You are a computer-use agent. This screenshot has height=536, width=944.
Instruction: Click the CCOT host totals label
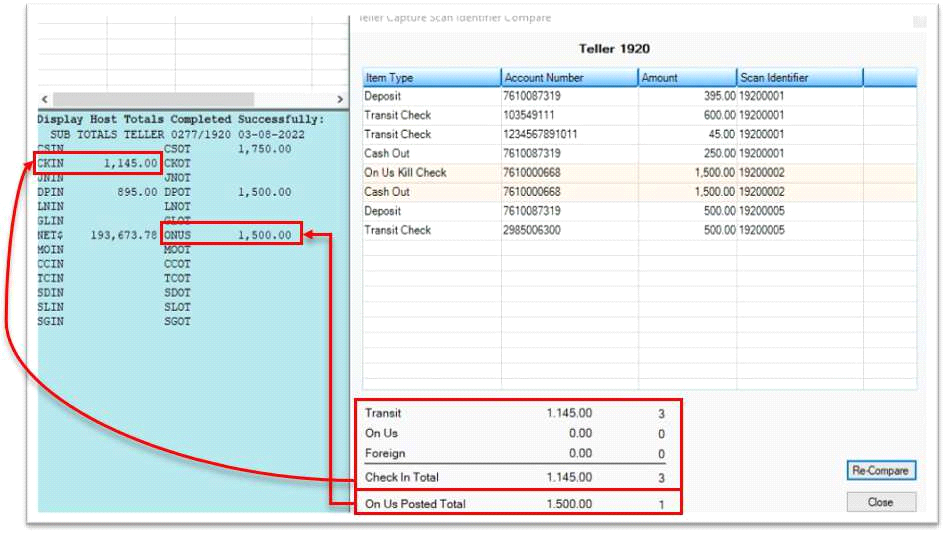(177, 264)
